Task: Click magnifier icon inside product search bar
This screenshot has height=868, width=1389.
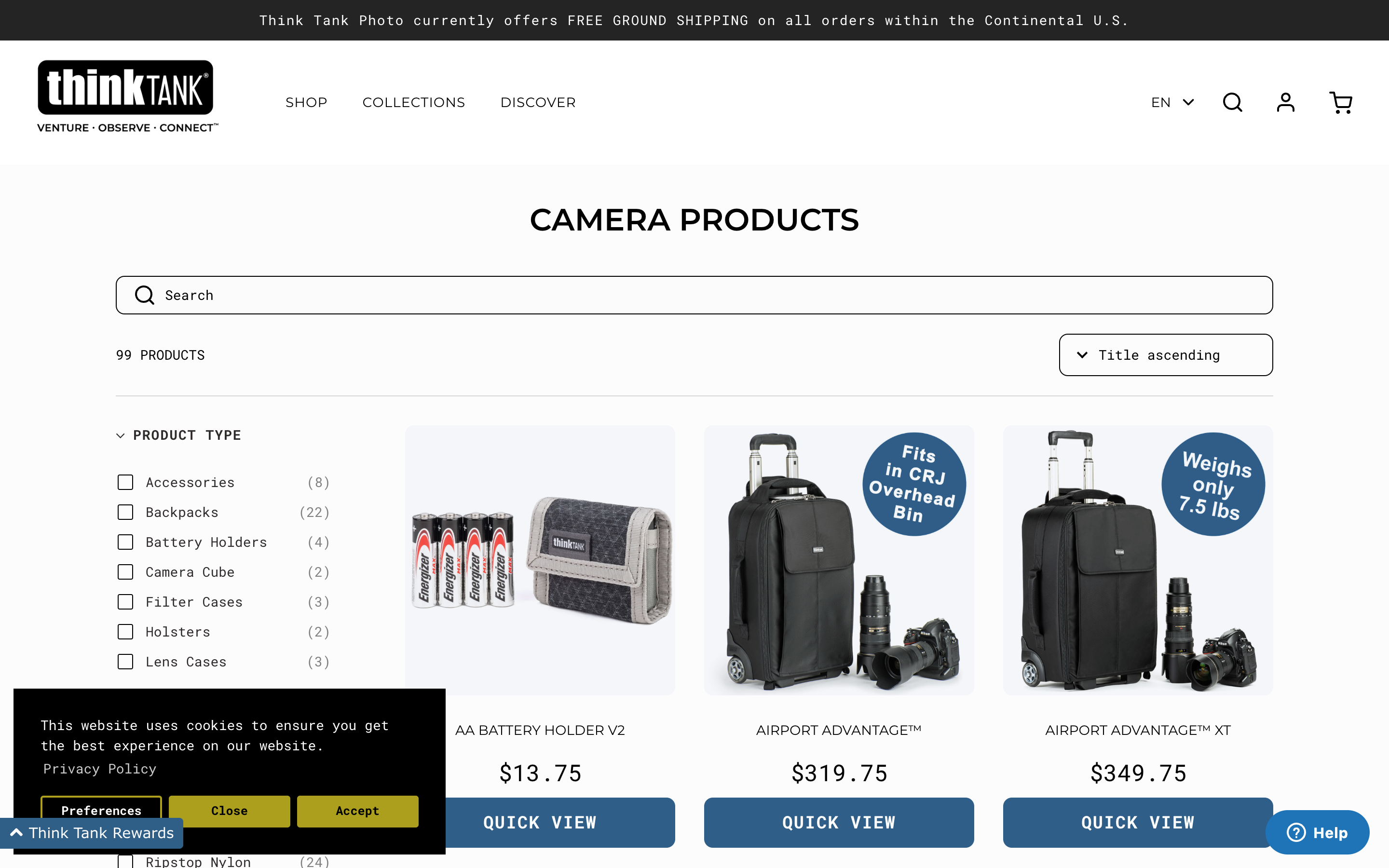Action: [144, 295]
